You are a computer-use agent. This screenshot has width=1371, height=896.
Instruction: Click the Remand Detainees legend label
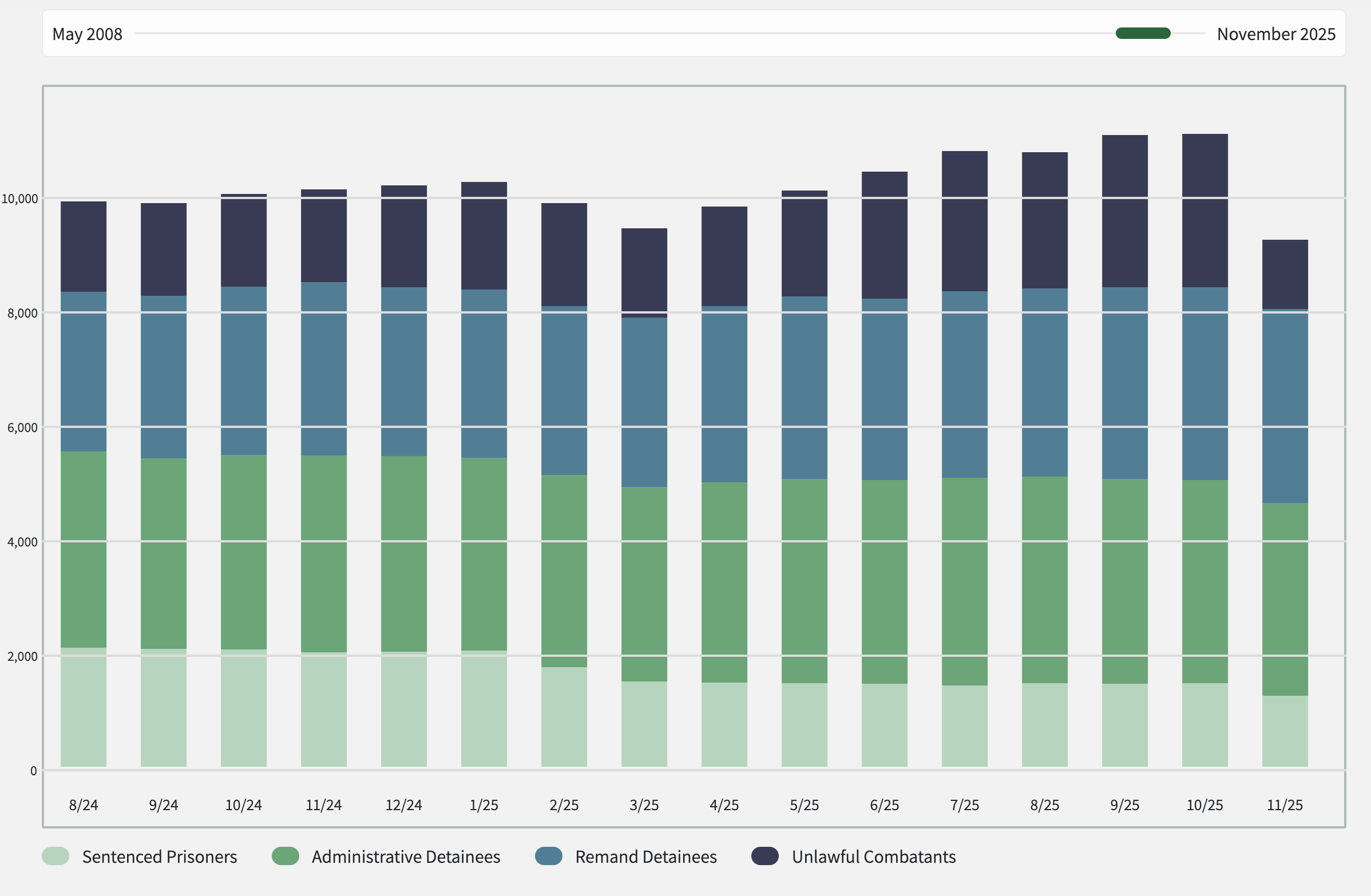[646, 857]
